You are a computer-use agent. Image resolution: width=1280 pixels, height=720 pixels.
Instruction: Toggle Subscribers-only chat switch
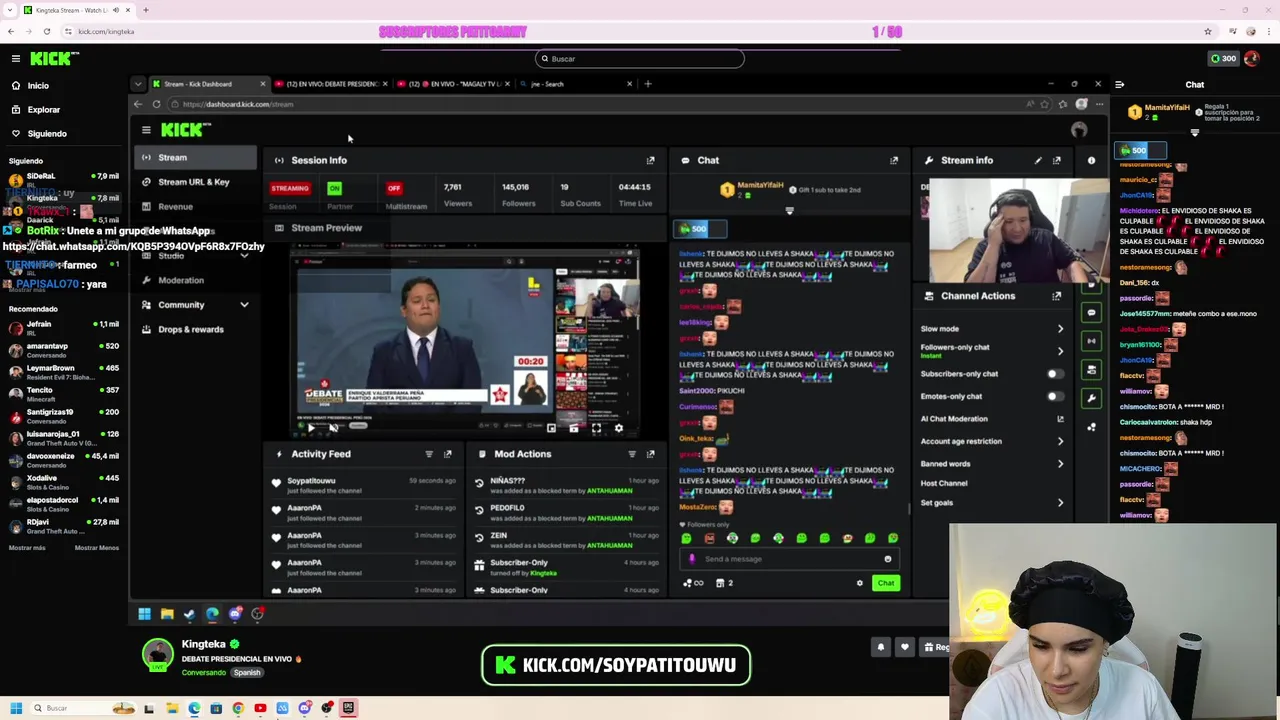(x=1053, y=374)
